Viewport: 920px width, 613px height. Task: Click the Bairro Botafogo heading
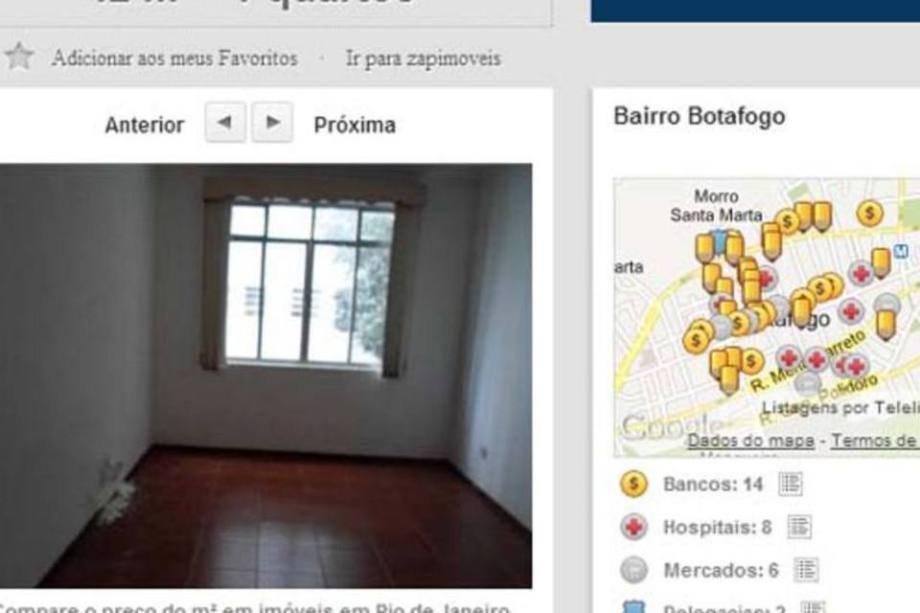pyautogui.click(x=699, y=116)
